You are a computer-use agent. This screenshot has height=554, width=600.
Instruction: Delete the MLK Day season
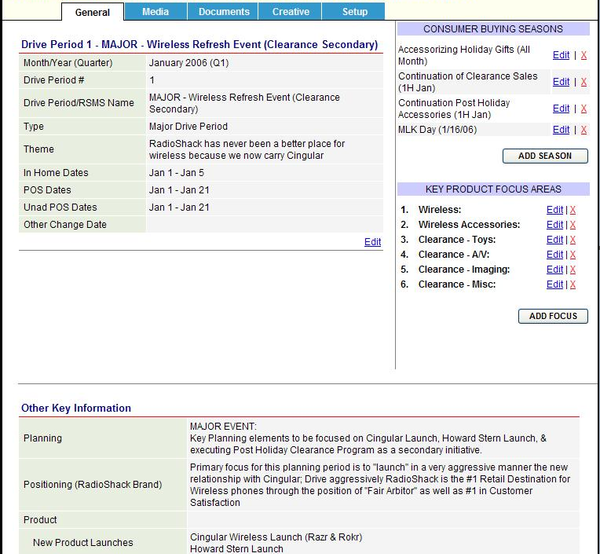click(x=584, y=130)
